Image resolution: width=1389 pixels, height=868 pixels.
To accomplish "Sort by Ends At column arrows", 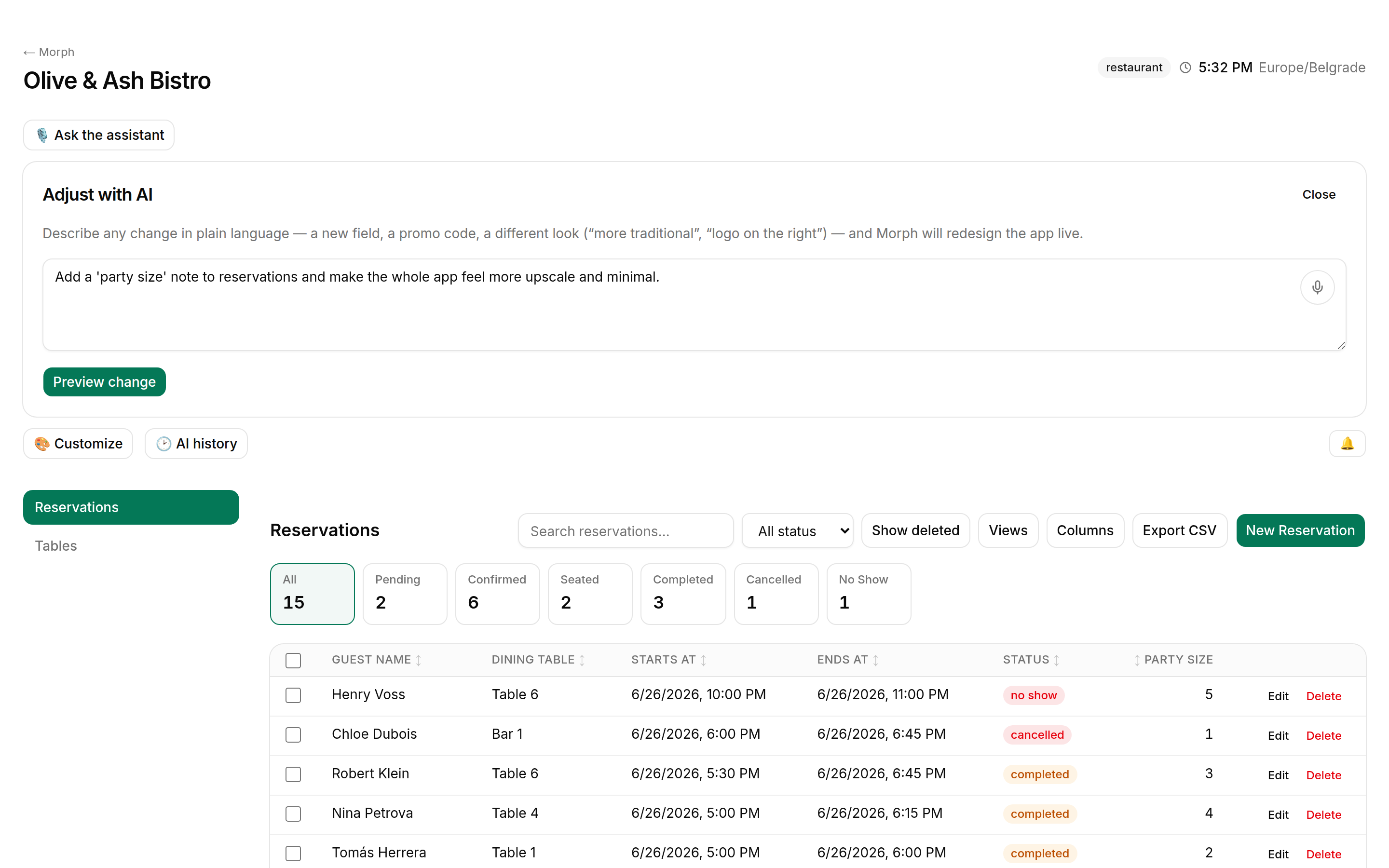I will (x=875, y=660).
